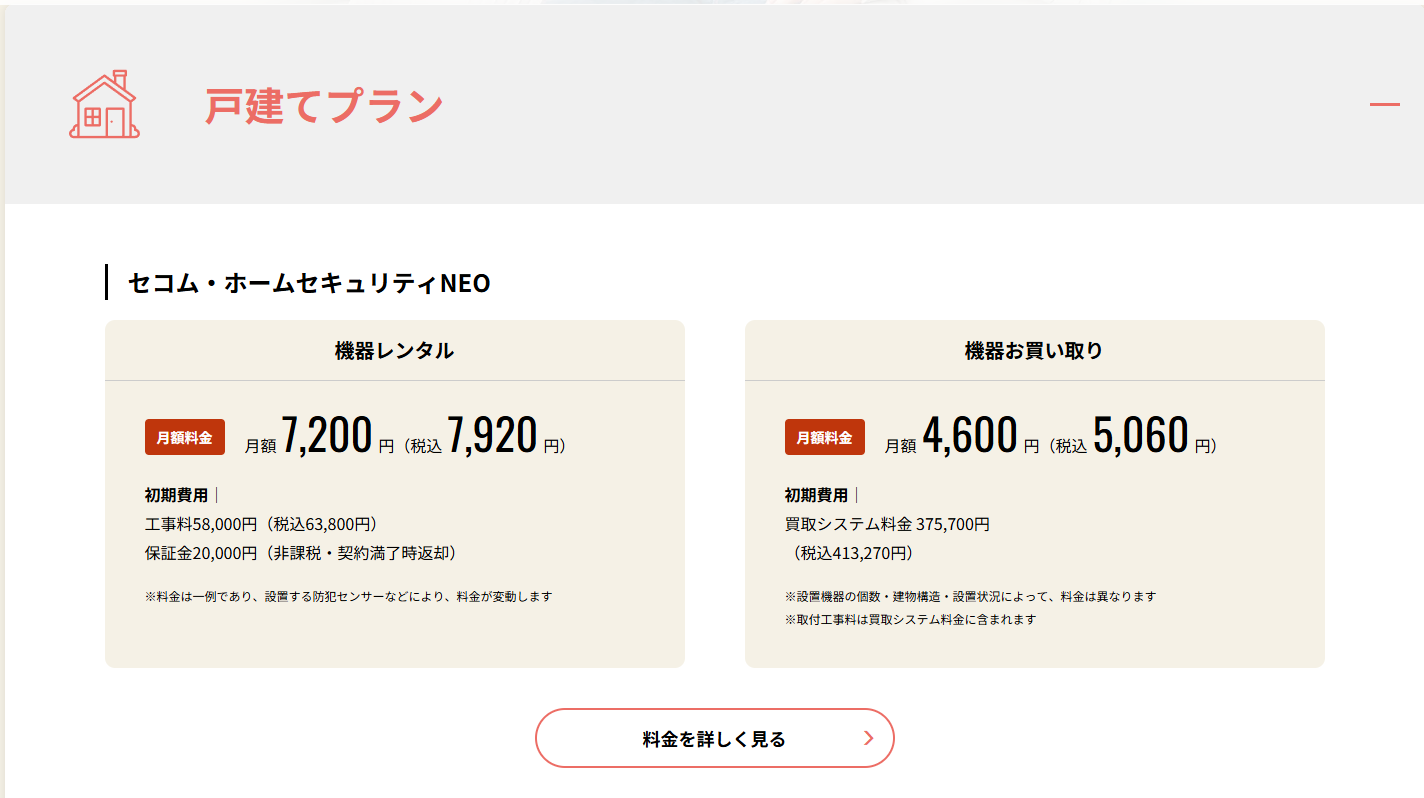This screenshot has height=798, width=1424.
Task: Click the 7,200 monthly price
Action: (x=327, y=436)
